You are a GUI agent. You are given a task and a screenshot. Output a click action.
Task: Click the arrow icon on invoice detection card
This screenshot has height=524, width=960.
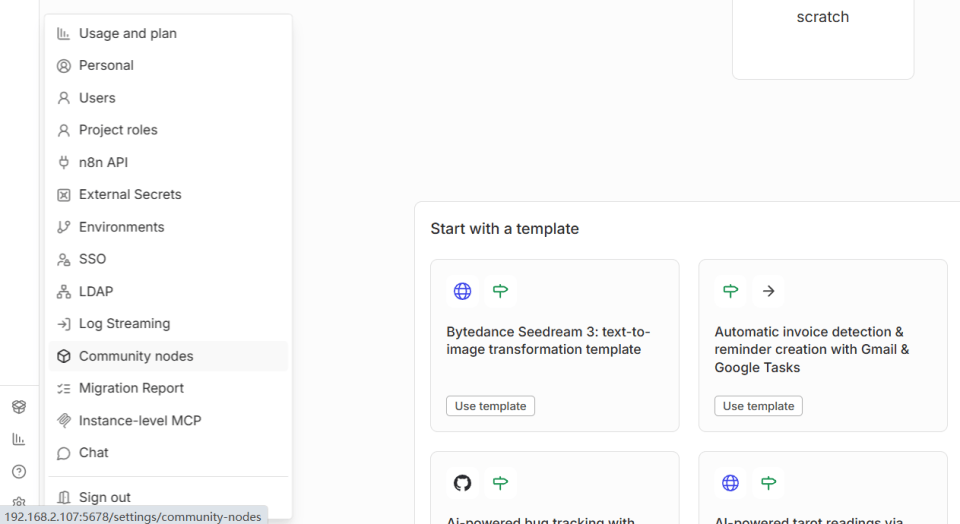pos(768,291)
